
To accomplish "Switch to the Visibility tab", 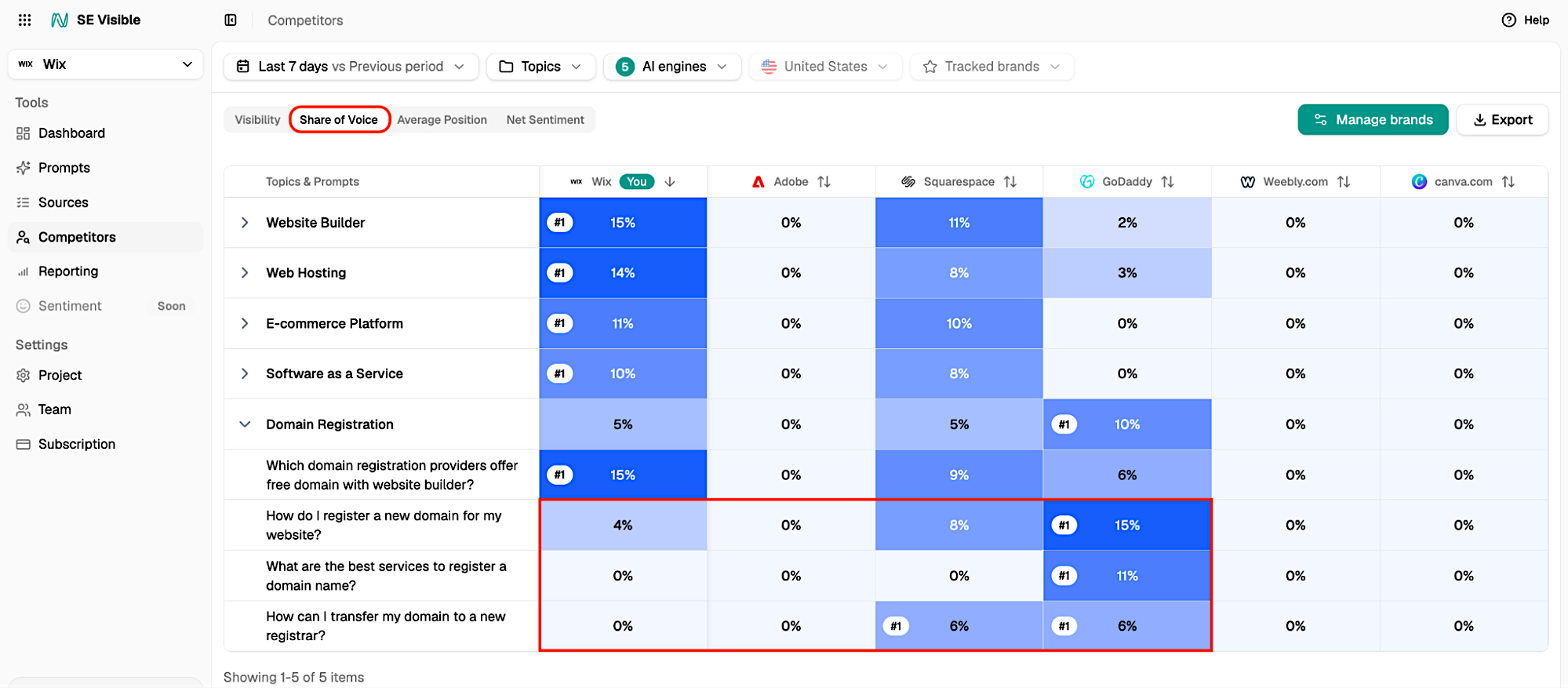I will (257, 120).
